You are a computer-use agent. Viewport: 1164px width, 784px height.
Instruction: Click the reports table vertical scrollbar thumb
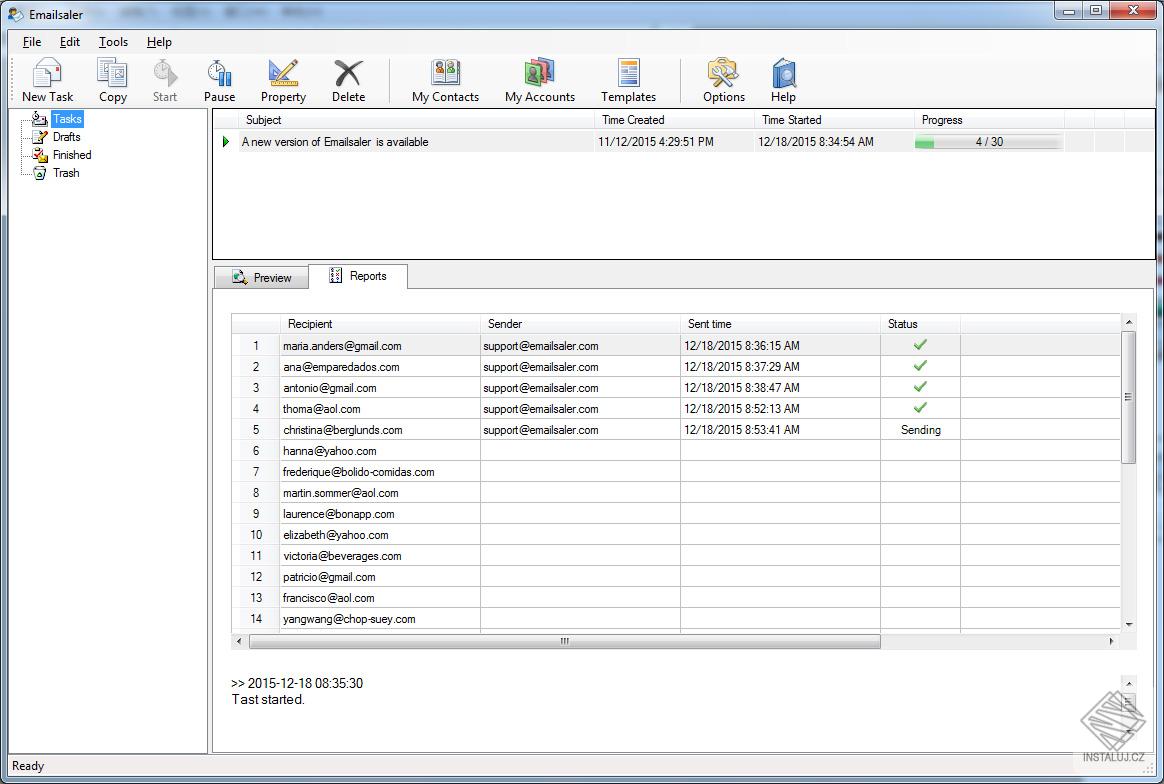pos(1128,397)
